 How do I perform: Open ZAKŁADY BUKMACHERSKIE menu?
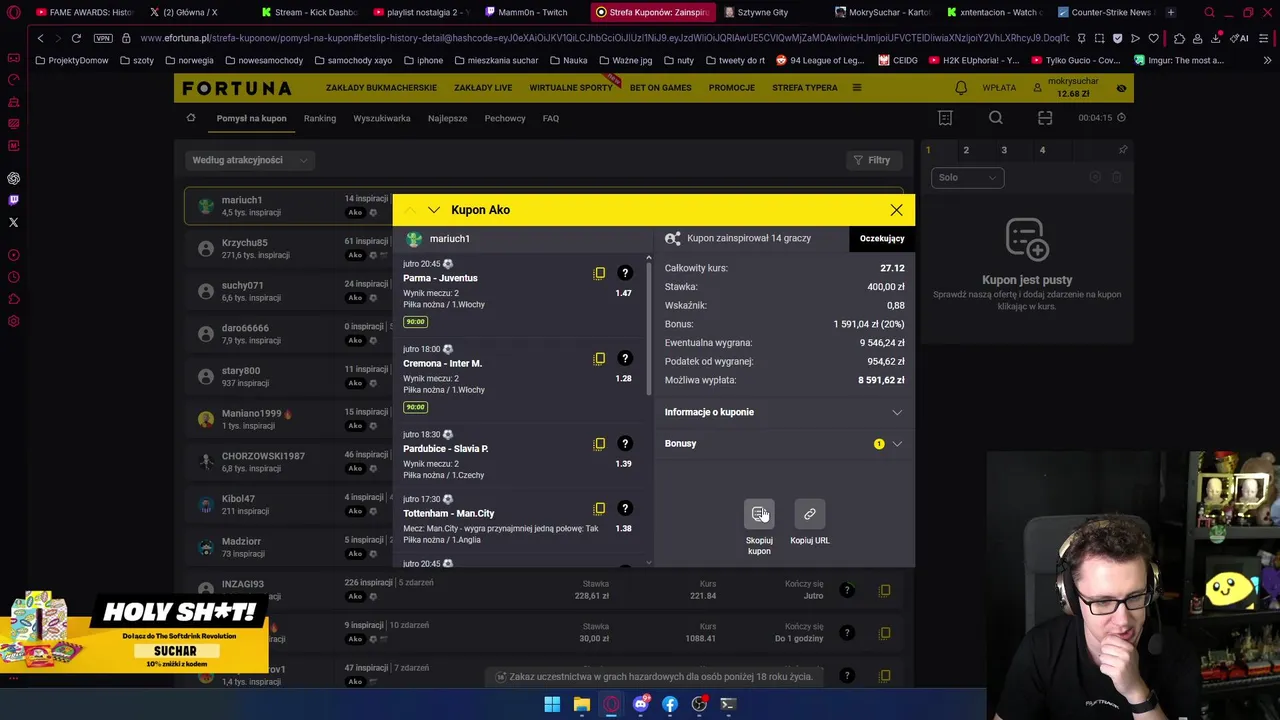point(381,88)
